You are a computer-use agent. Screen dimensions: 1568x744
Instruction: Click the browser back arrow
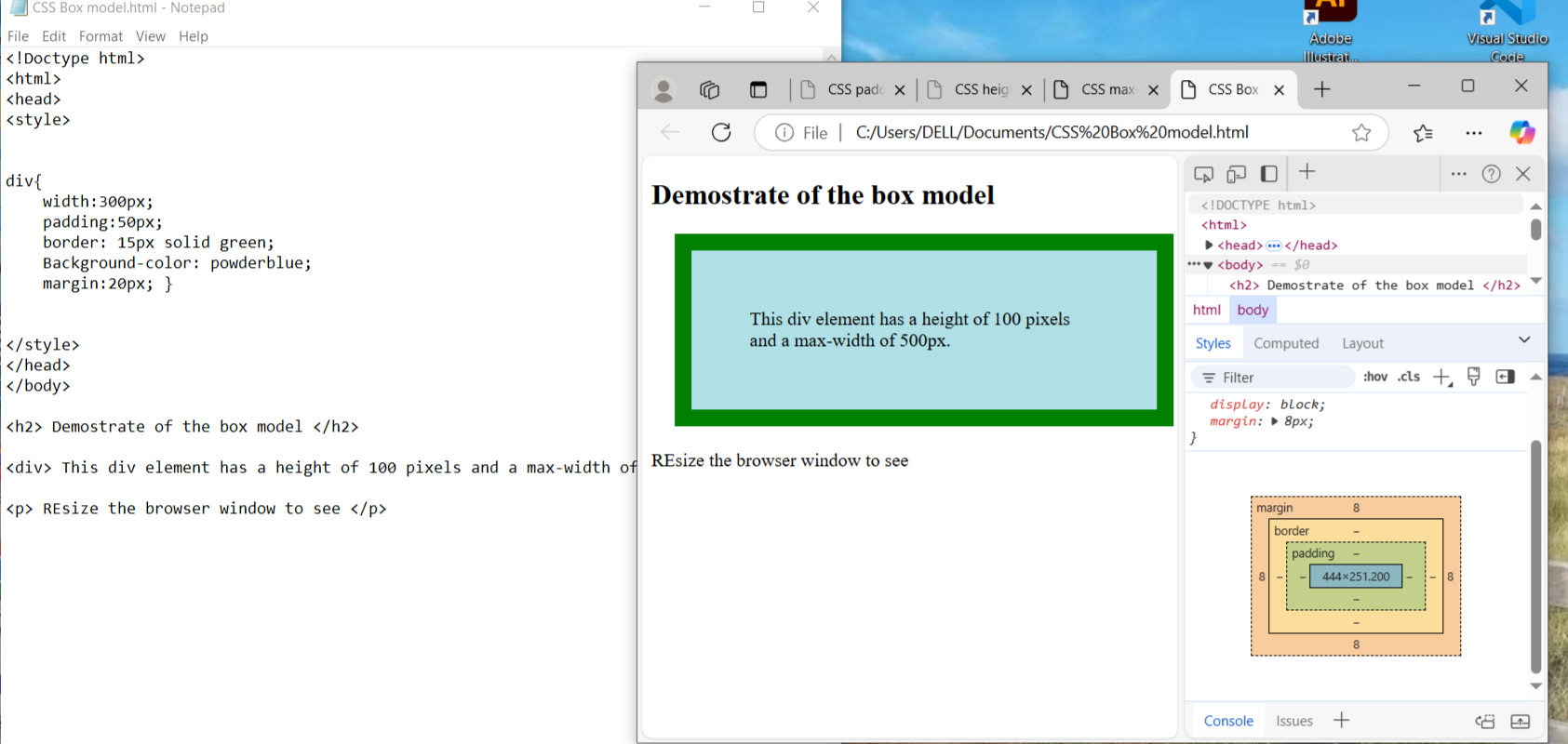tap(670, 132)
